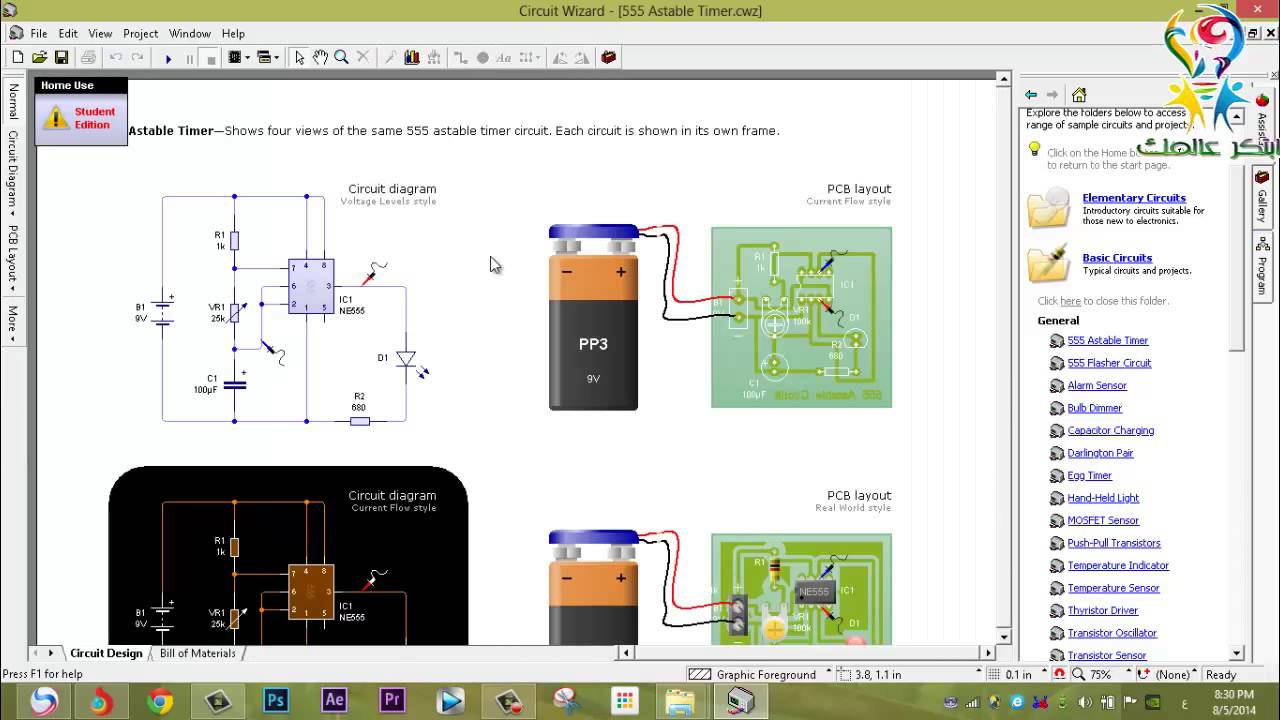The width and height of the screenshot is (1280, 720).
Task: Toggle the red snap magnet icon
Action: click(1060, 675)
